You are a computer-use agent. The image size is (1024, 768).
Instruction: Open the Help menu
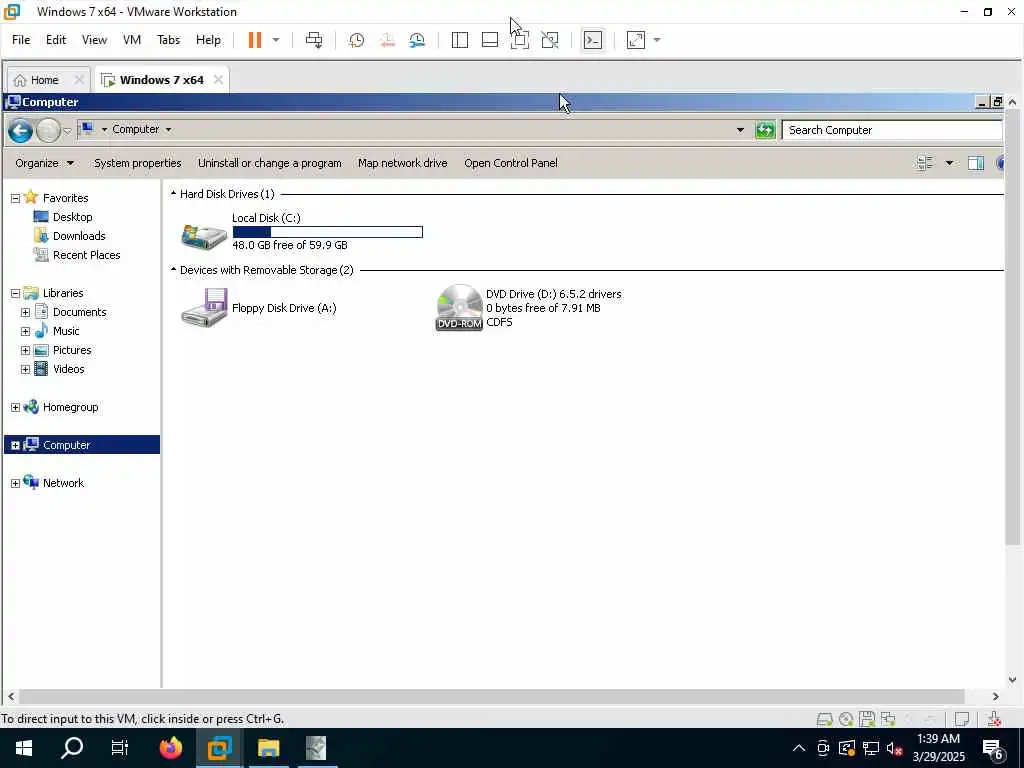pyautogui.click(x=208, y=40)
